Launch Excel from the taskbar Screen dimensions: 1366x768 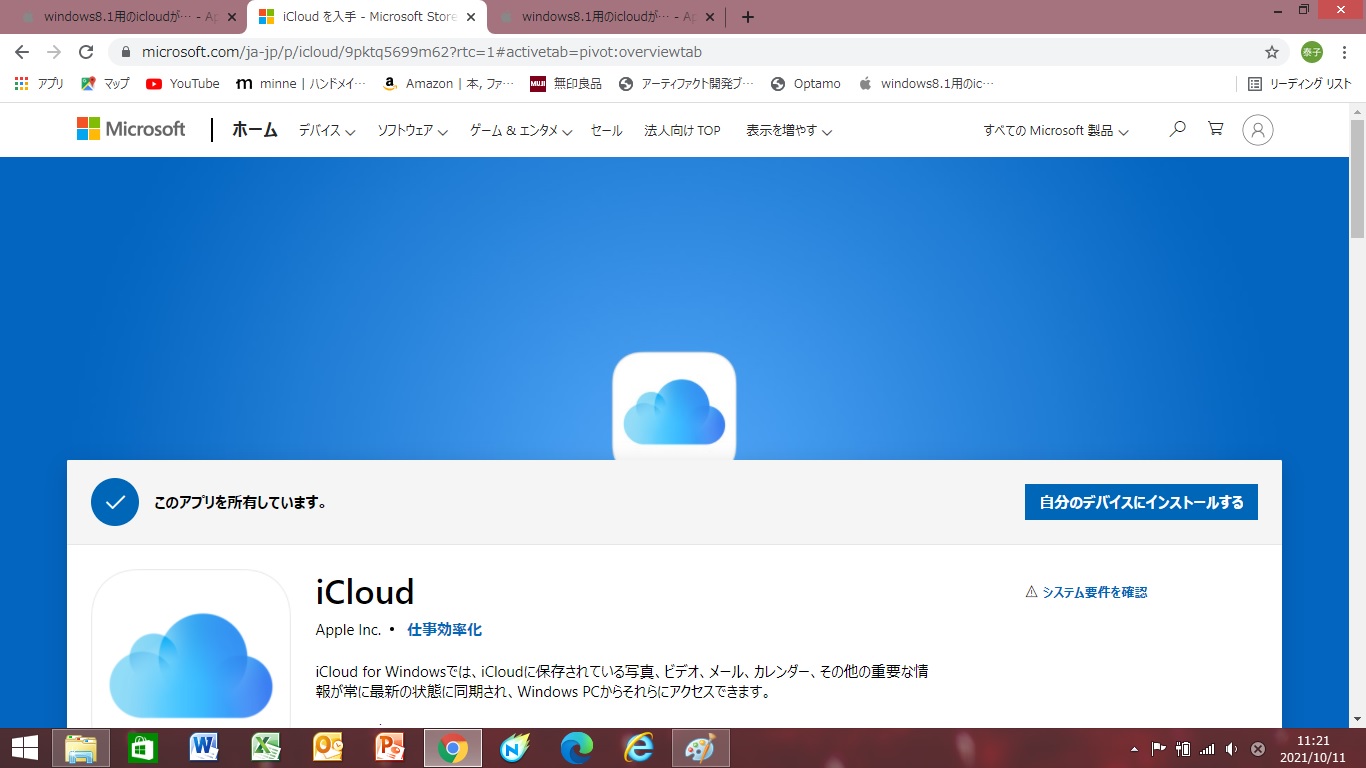point(266,748)
